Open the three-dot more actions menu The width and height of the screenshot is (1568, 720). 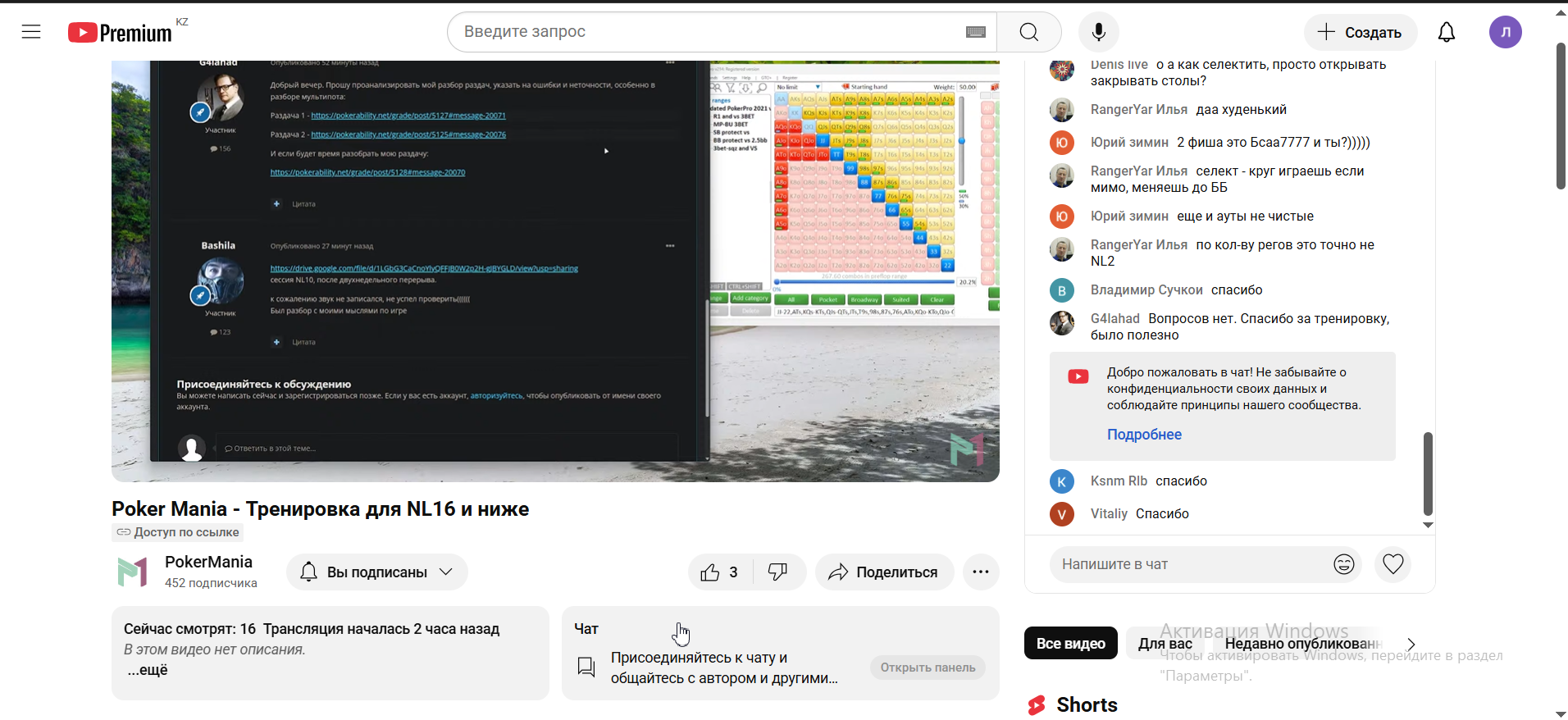pyautogui.click(x=981, y=572)
